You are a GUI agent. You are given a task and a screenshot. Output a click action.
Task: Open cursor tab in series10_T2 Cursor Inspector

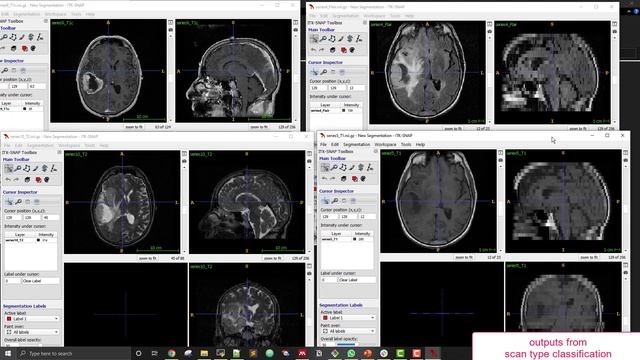9,201
